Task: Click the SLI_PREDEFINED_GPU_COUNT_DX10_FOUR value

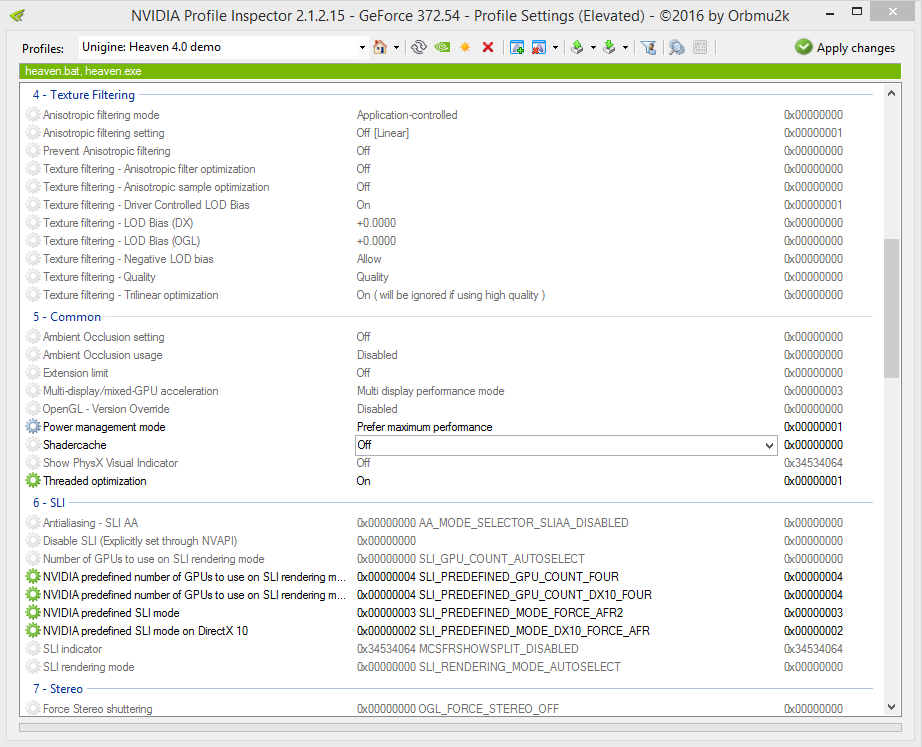Action: (504, 595)
